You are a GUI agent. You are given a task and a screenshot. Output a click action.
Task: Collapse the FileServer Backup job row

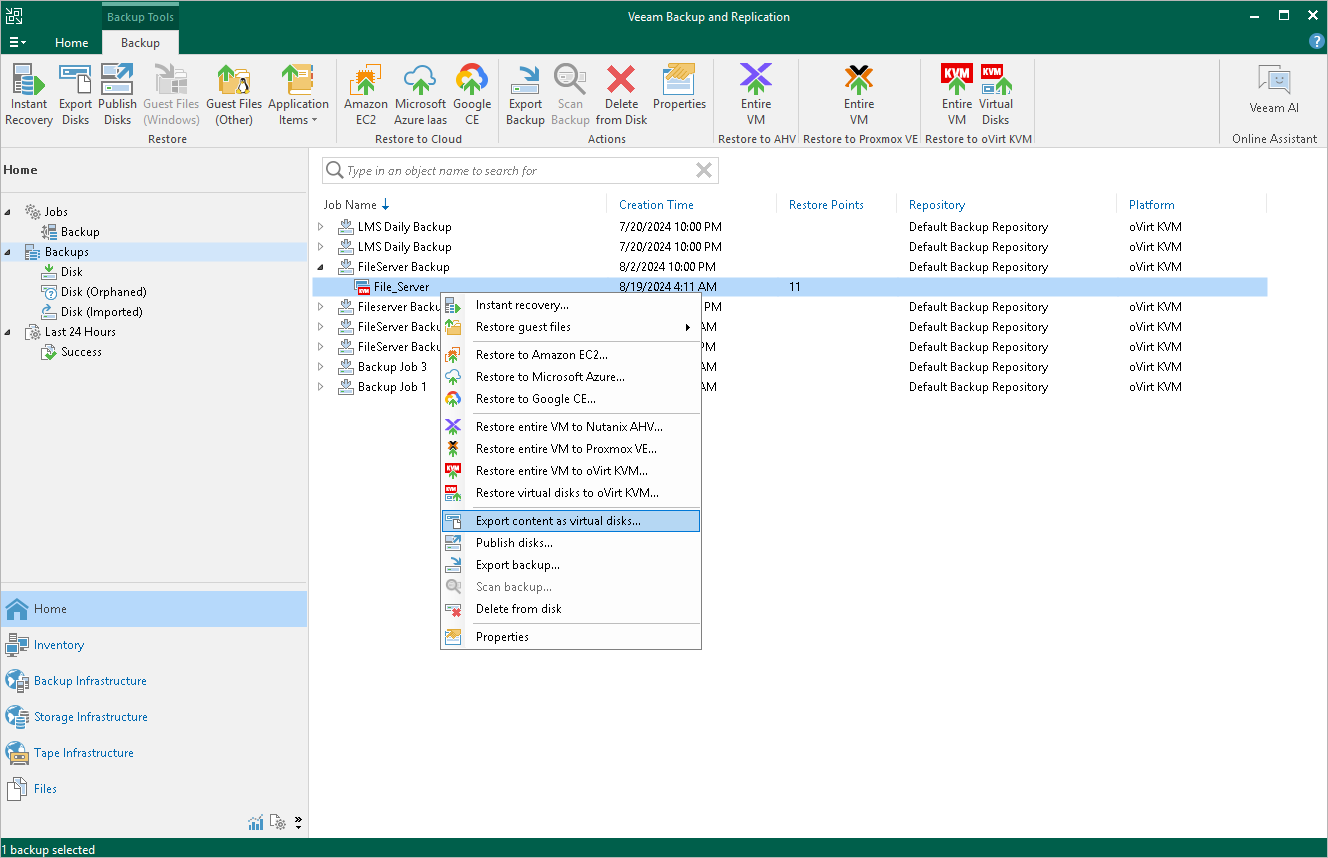coord(321,267)
